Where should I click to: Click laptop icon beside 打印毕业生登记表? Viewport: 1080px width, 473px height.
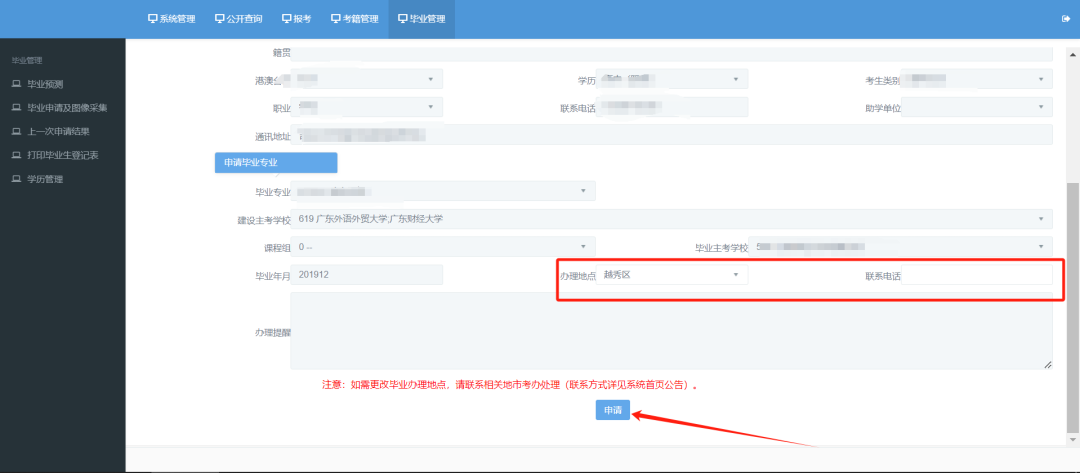coord(17,156)
